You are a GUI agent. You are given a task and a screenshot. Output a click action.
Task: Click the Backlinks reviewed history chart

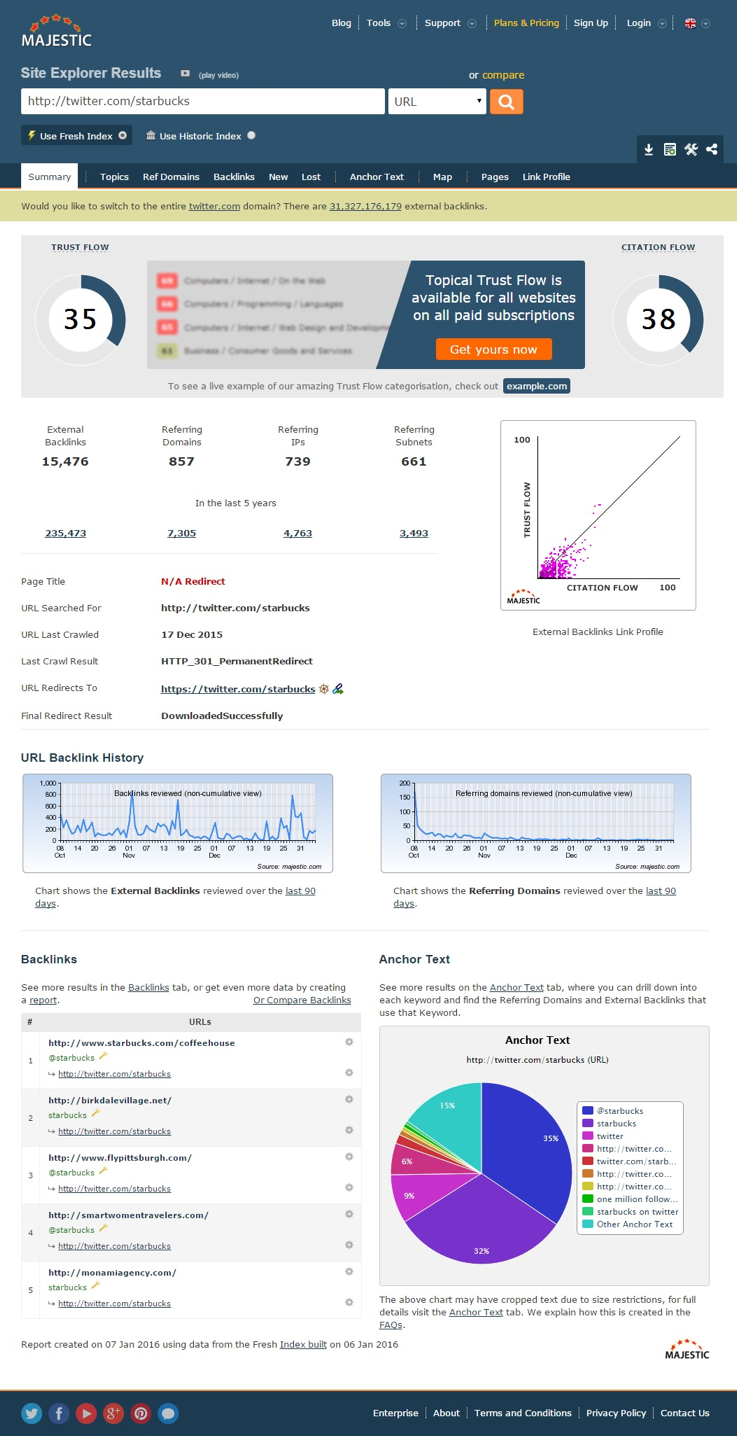(x=178, y=823)
